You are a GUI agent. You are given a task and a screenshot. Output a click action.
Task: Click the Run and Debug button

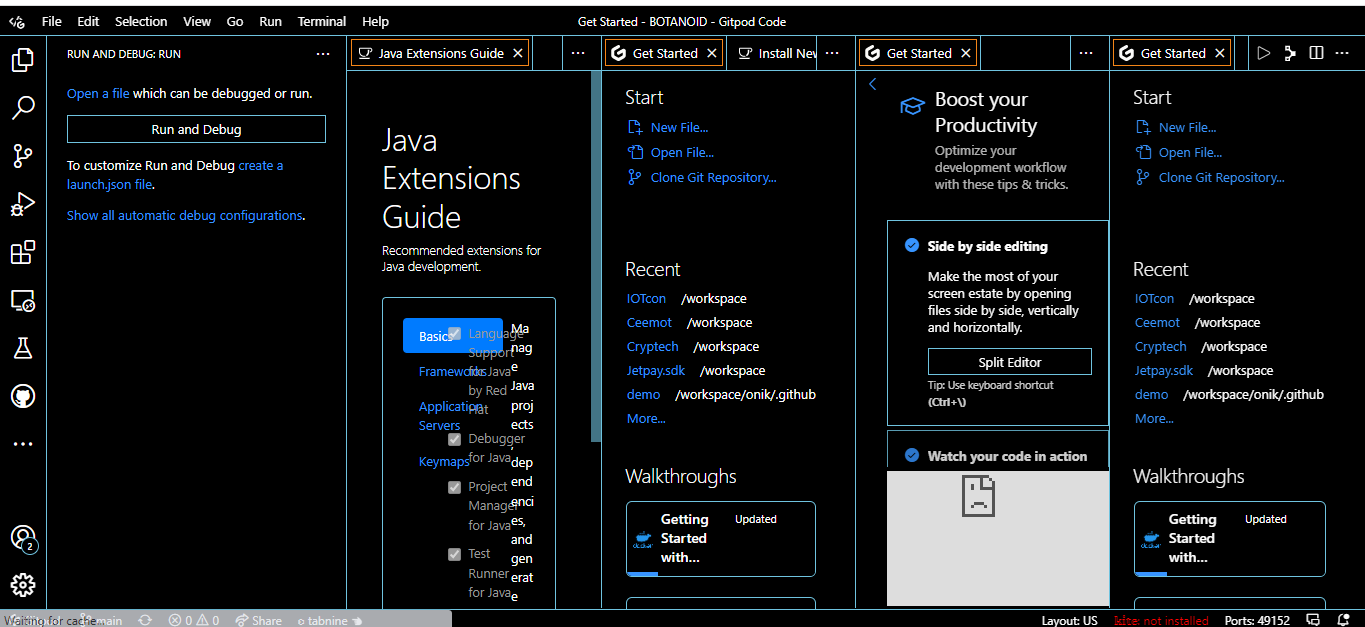coord(196,129)
